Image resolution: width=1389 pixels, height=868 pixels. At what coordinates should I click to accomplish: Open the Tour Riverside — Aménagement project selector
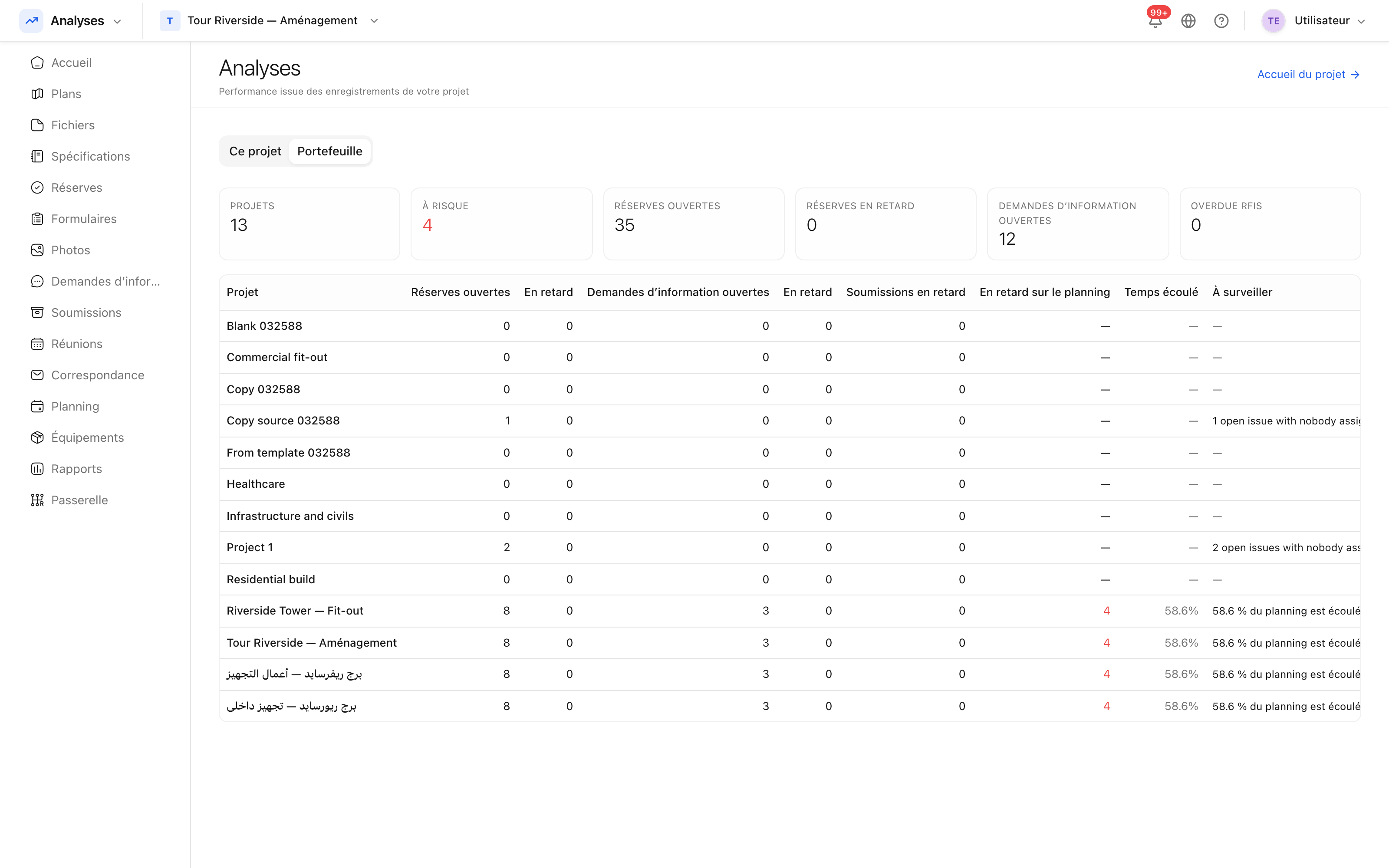click(270, 21)
